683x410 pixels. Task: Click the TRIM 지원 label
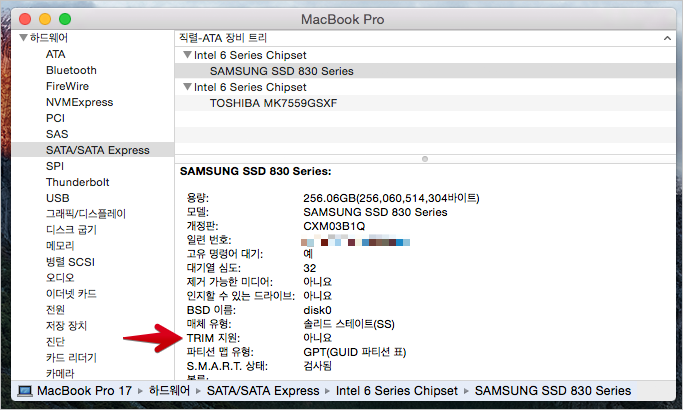(x=213, y=338)
